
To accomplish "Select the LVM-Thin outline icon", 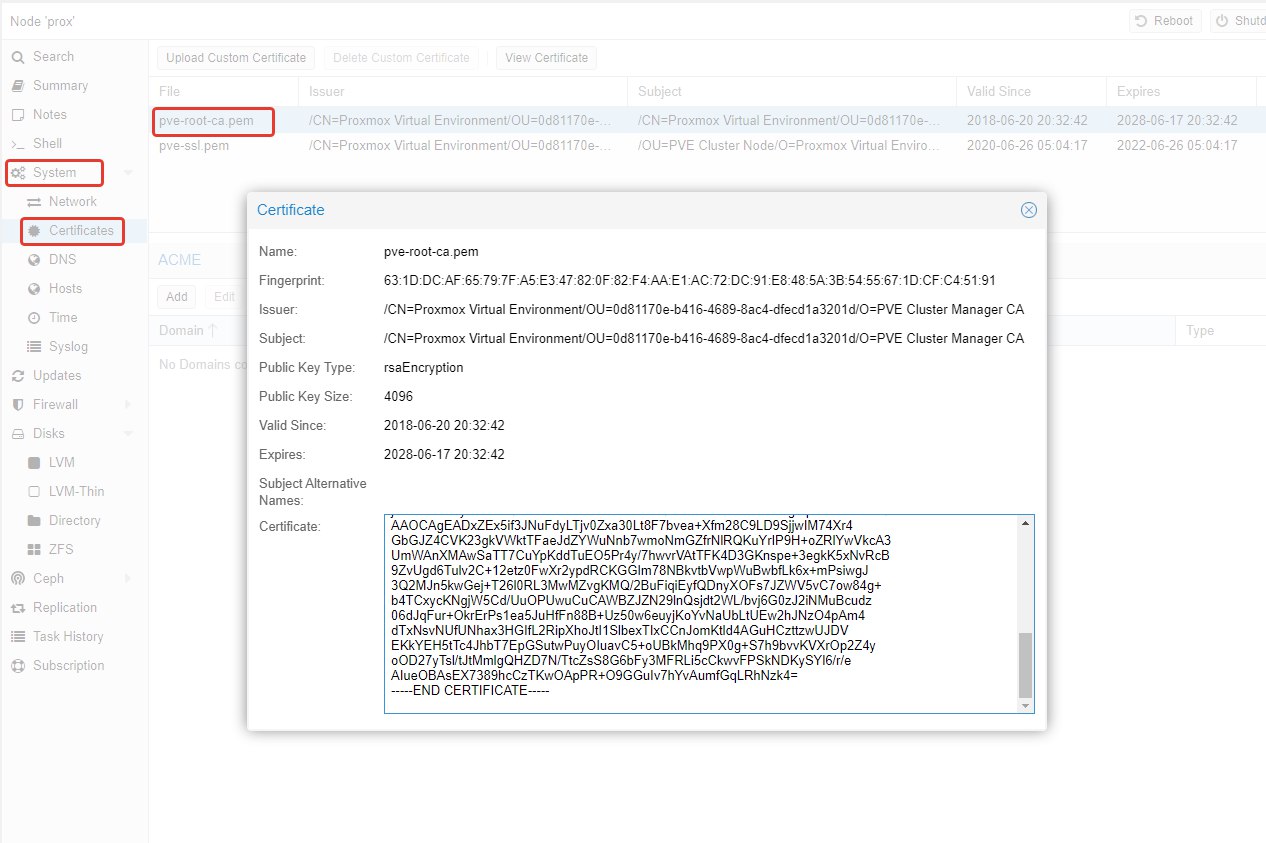I will pyautogui.click(x=34, y=492).
